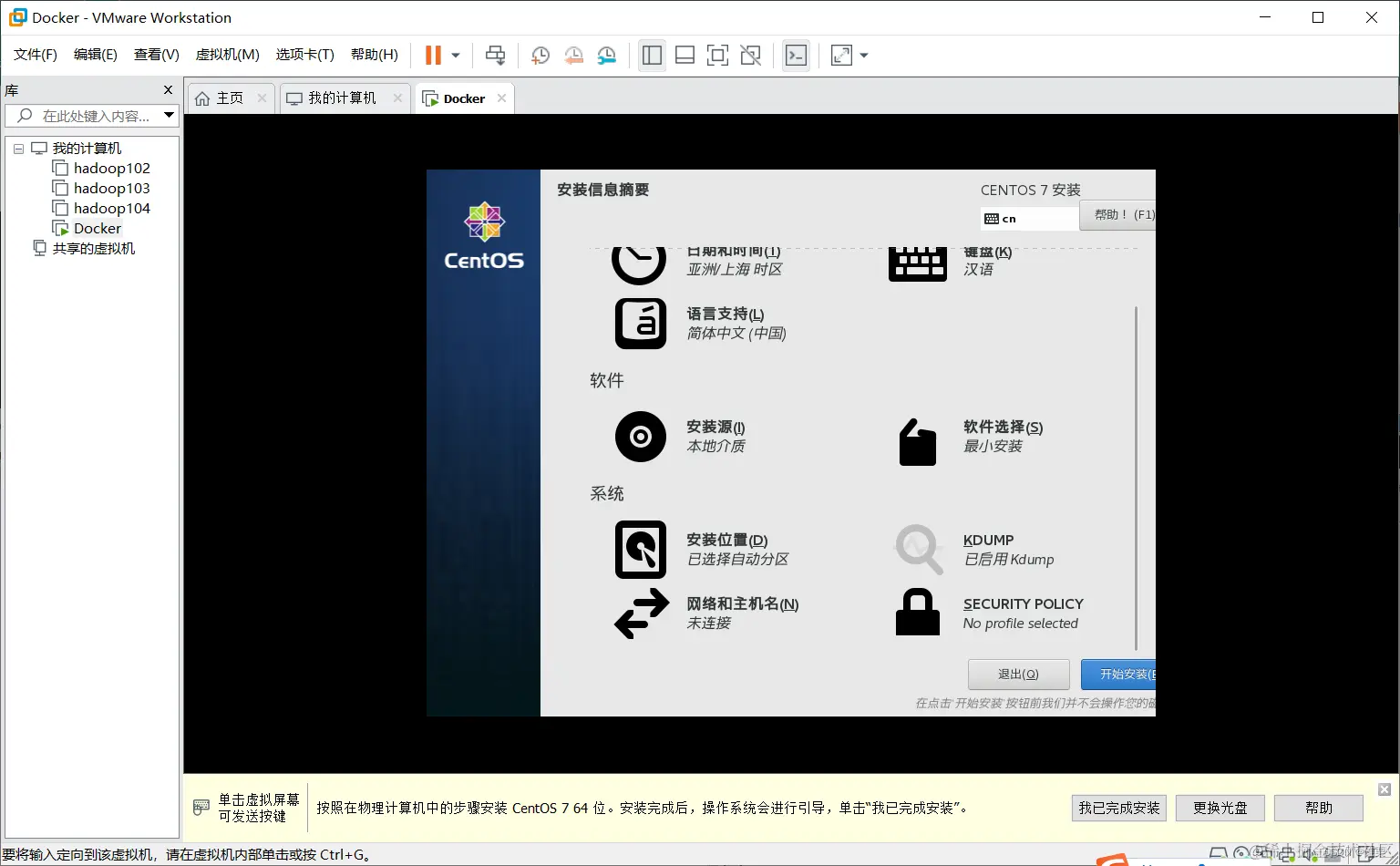
Task: Open the 编辑(E) menu
Action: coord(96,55)
